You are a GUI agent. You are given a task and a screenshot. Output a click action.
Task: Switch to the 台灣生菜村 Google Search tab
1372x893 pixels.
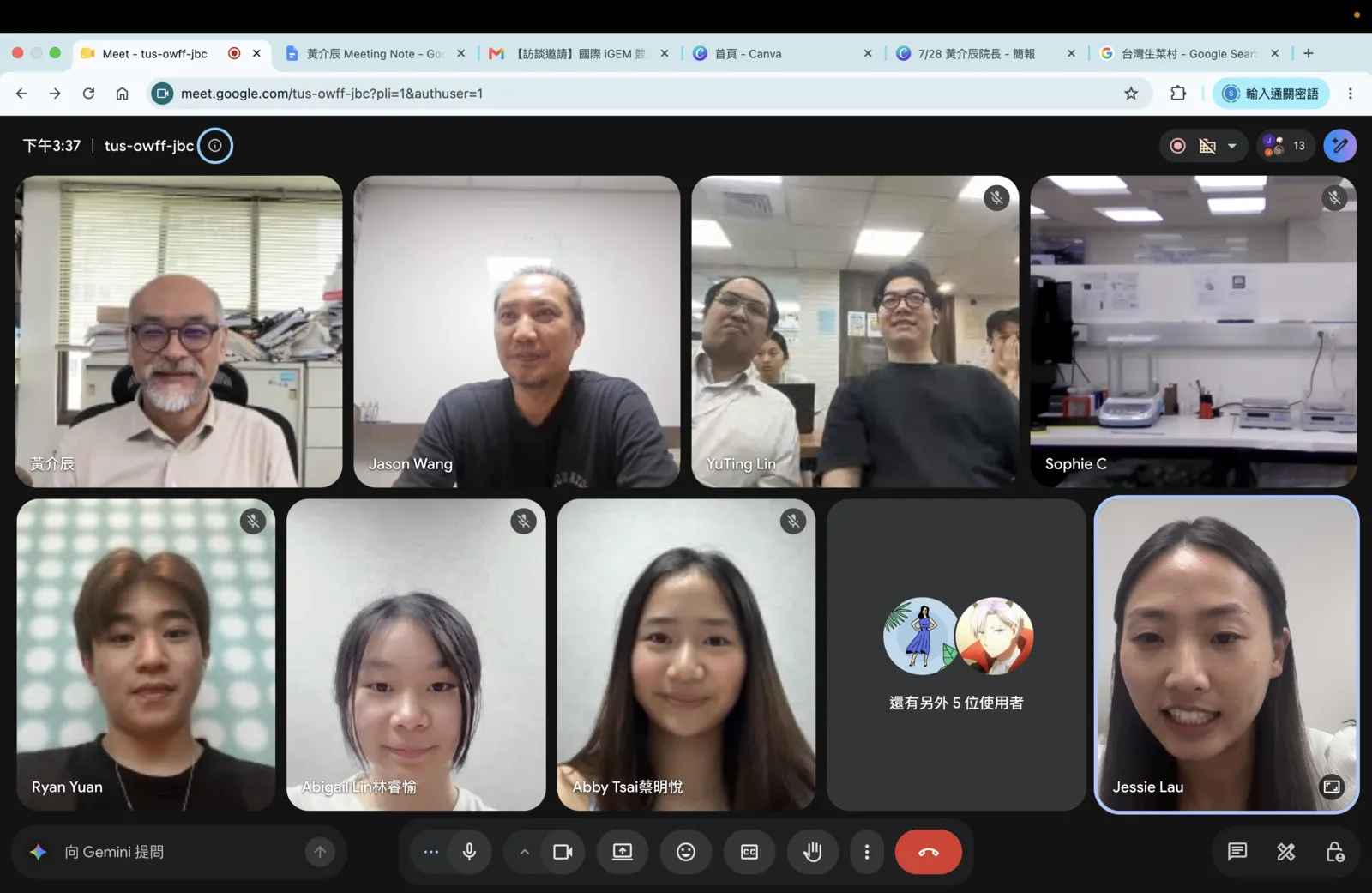click(1189, 53)
